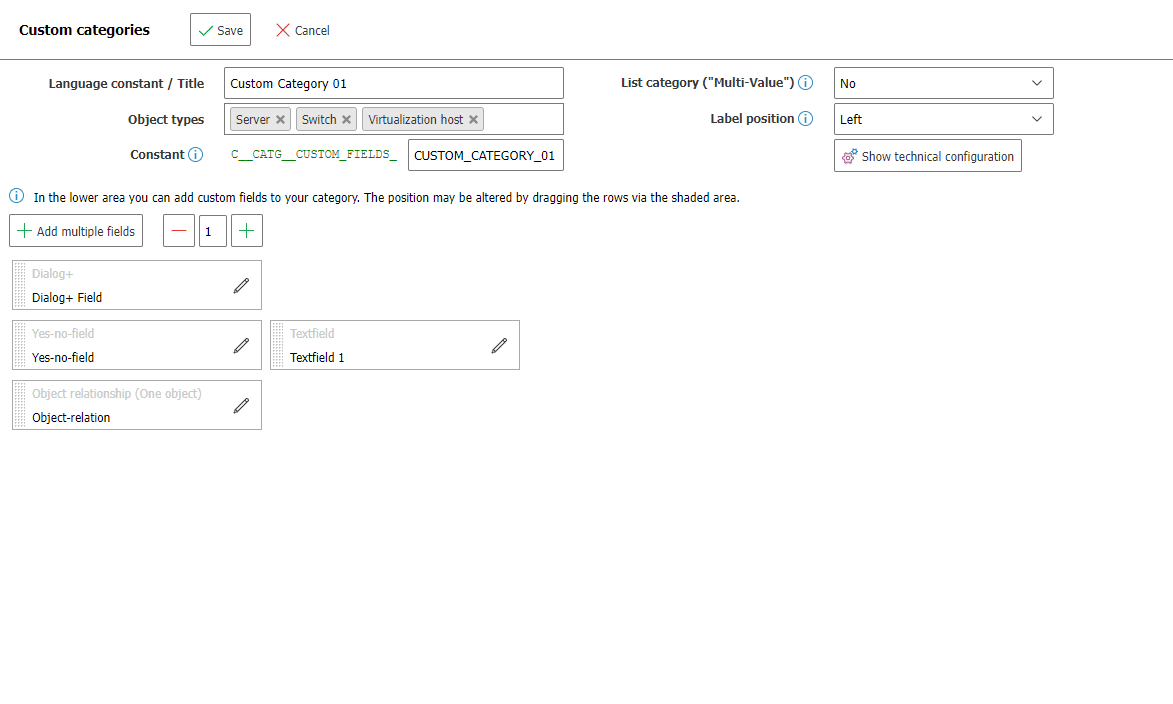Decrease field count with minus button

179,231
